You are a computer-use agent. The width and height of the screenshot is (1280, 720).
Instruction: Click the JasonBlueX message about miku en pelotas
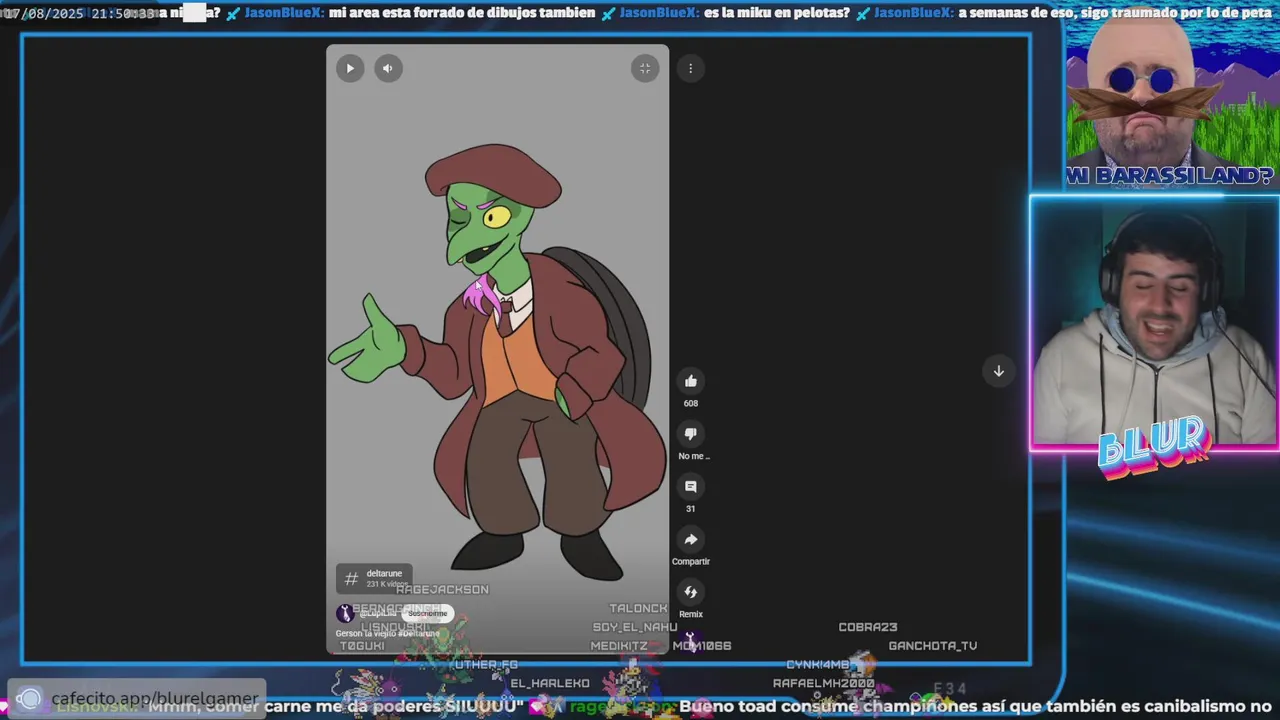click(734, 13)
